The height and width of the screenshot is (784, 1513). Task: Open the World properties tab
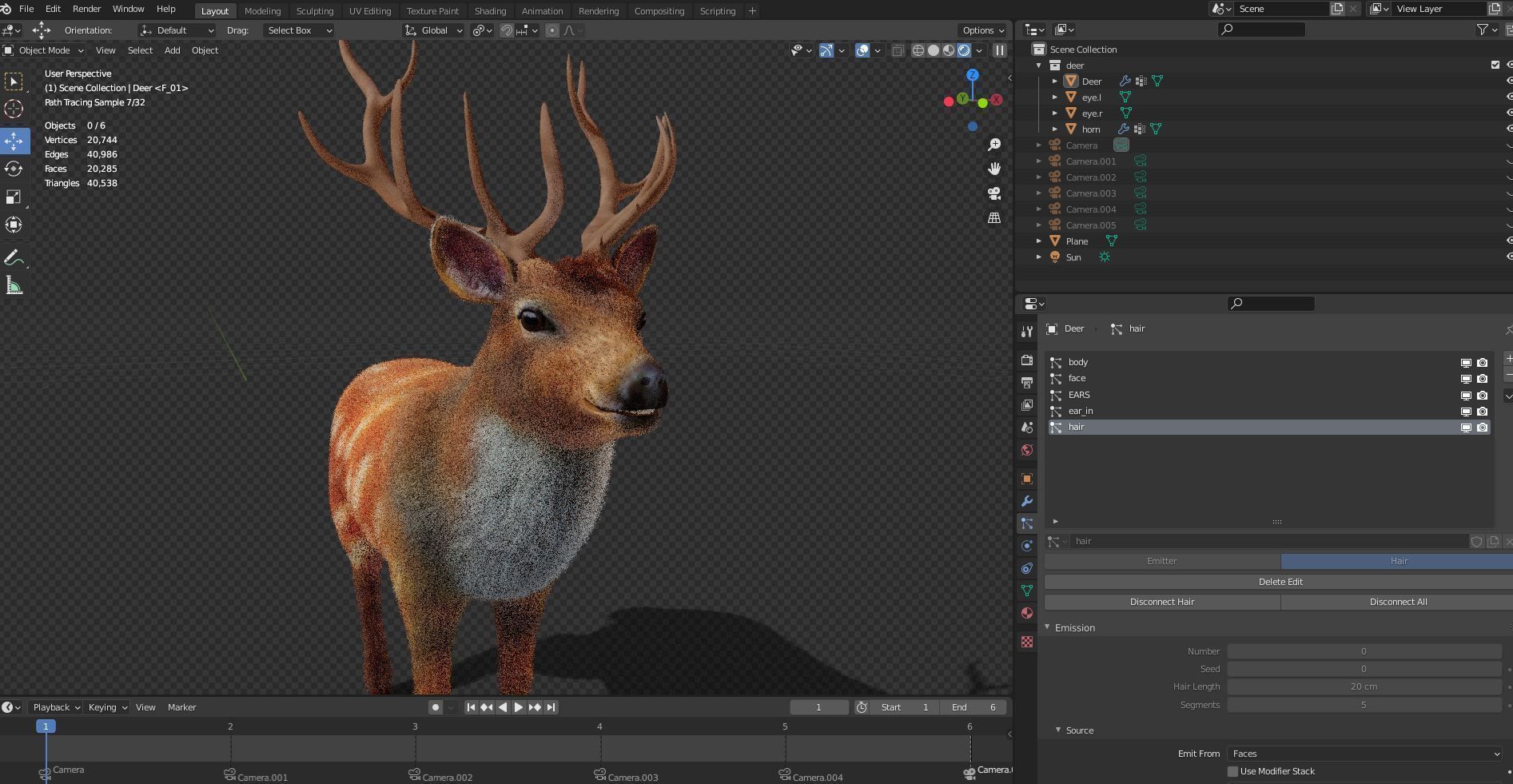1027,450
